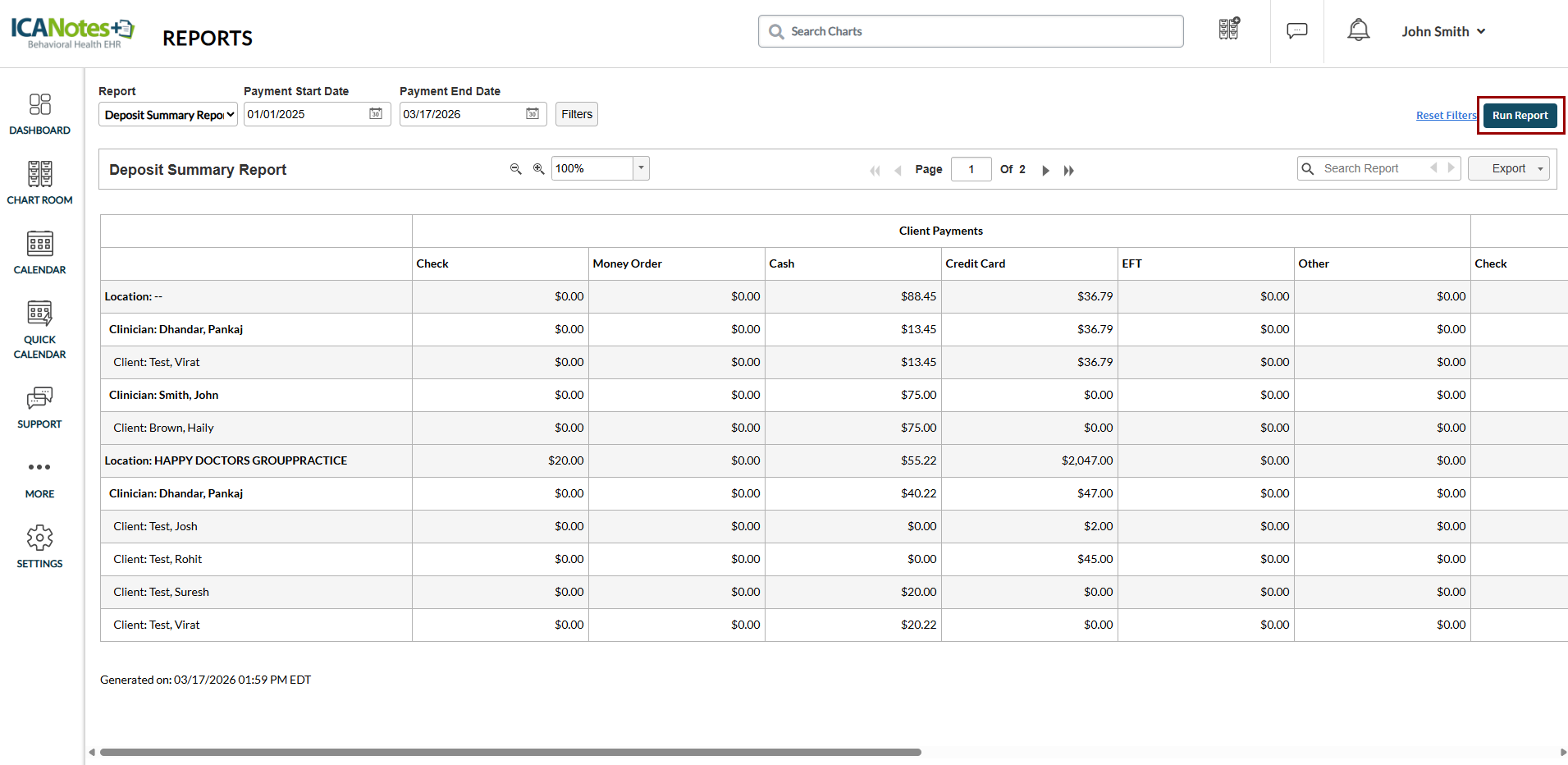Open the Chart Room icon

click(x=39, y=182)
